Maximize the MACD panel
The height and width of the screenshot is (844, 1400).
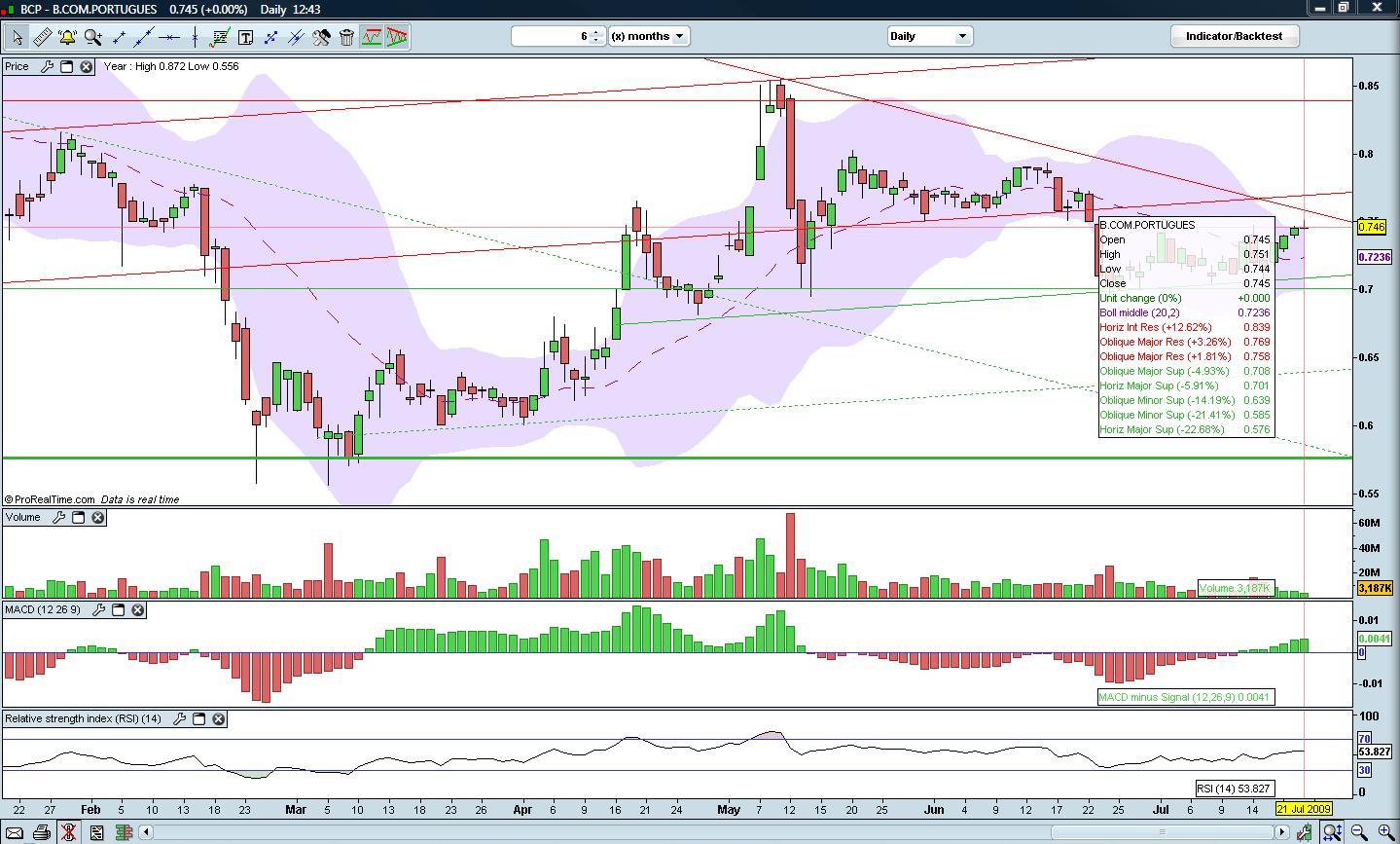coord(119,609)
